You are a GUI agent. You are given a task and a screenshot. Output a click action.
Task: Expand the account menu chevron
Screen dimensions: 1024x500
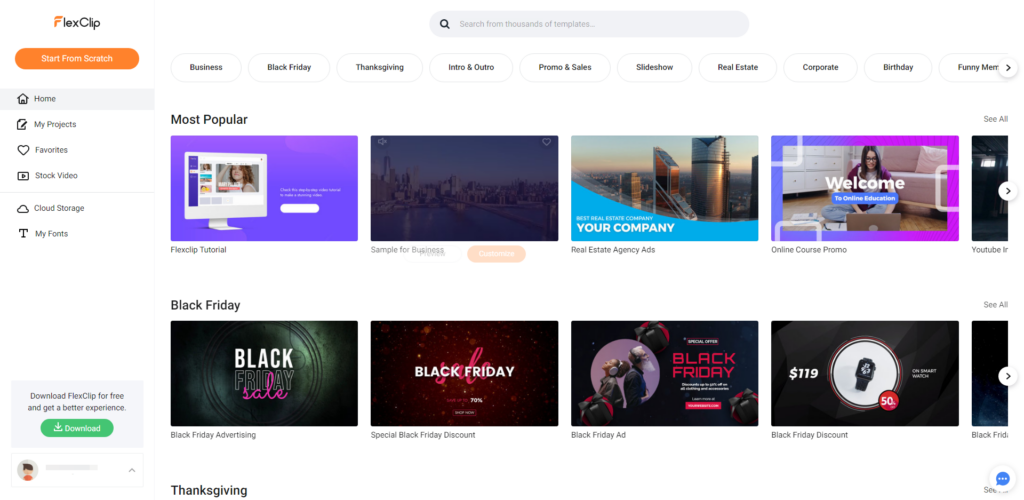click(x=132, y=470)
